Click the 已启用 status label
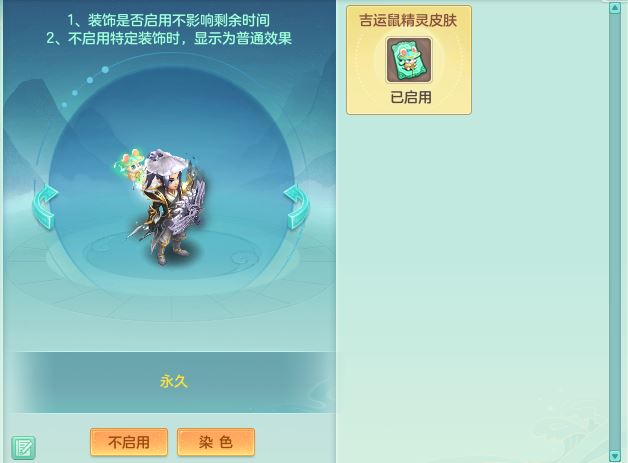Image resolution: width=628 pixels, height=463 pixels. pos(411,97)
